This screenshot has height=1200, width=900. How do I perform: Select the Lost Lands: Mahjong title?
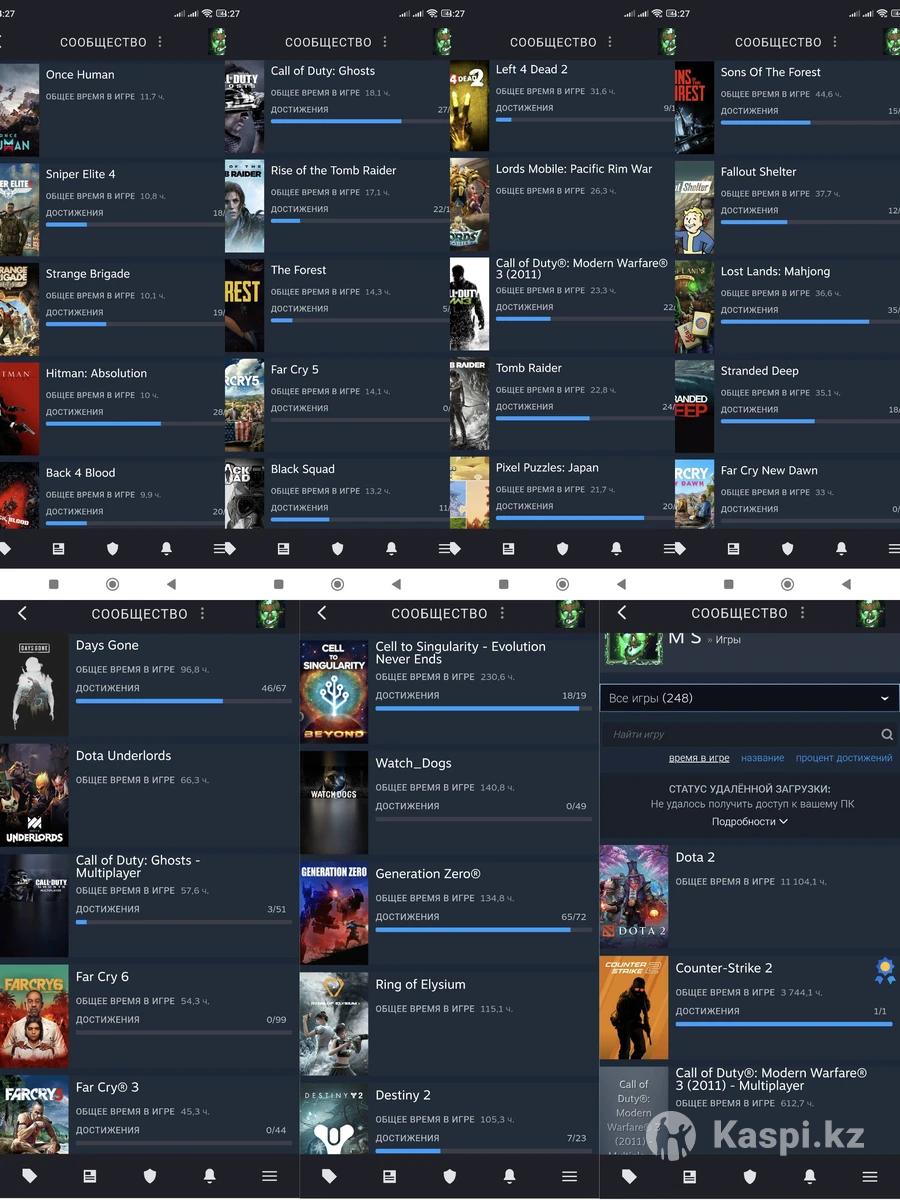point(775,271)
